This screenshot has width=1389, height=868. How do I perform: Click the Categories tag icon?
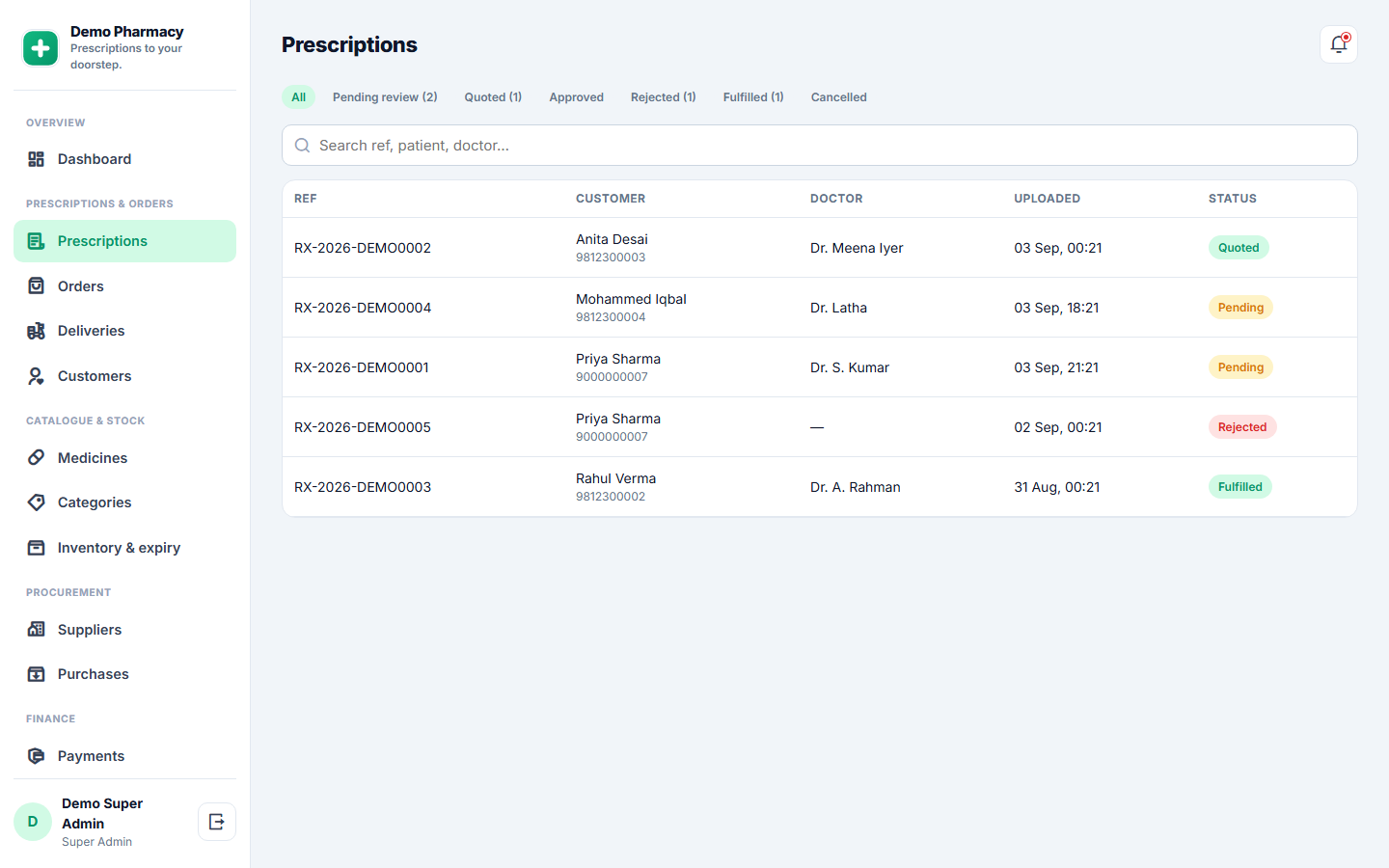pos(36,502)
